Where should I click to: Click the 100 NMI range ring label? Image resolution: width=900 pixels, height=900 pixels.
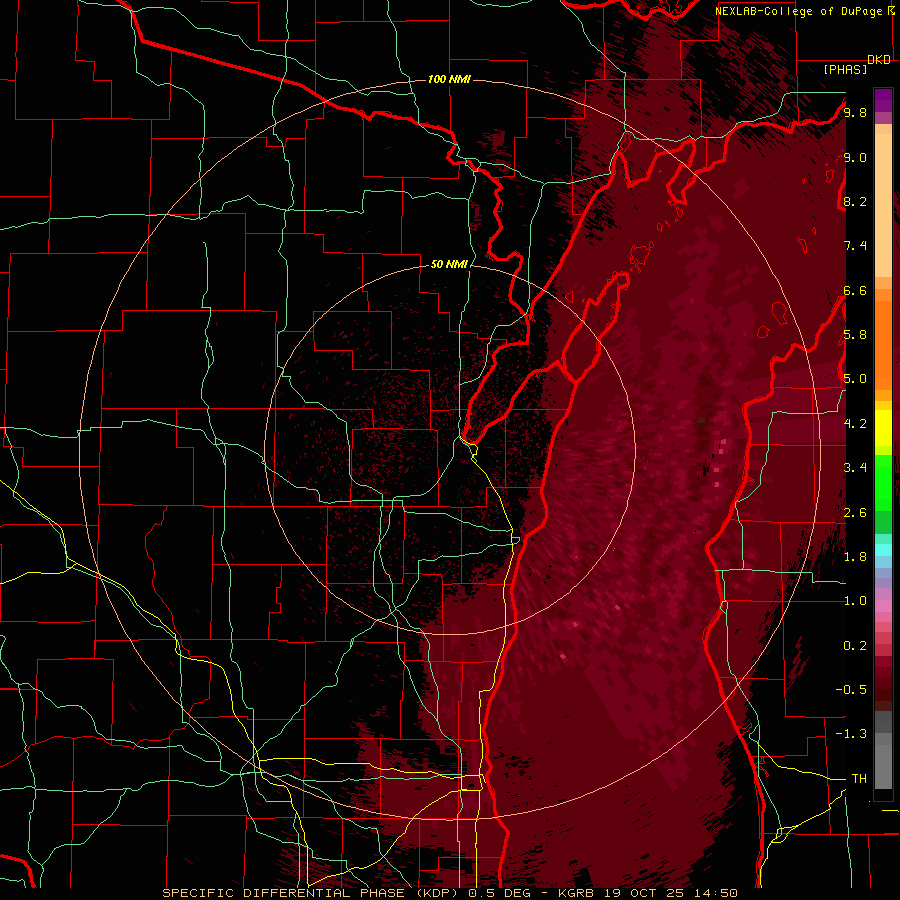tap(449, 79)
